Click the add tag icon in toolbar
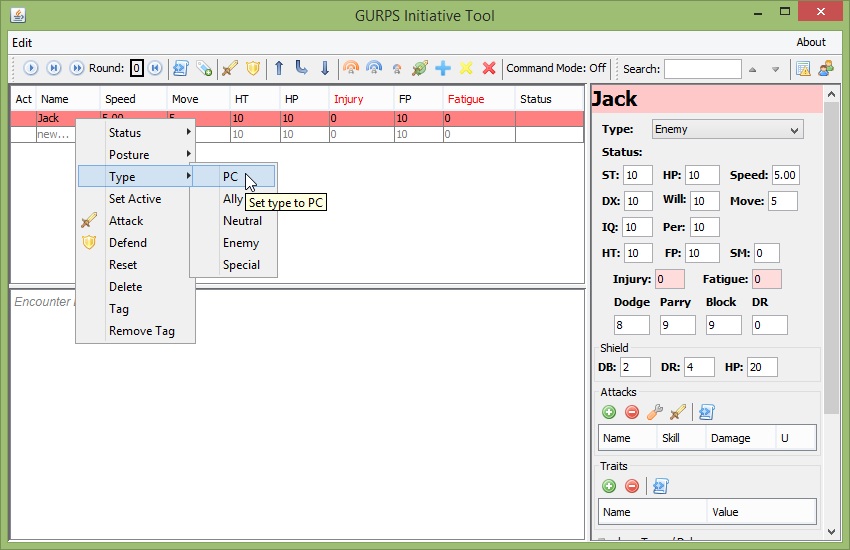 coord(204,68)
